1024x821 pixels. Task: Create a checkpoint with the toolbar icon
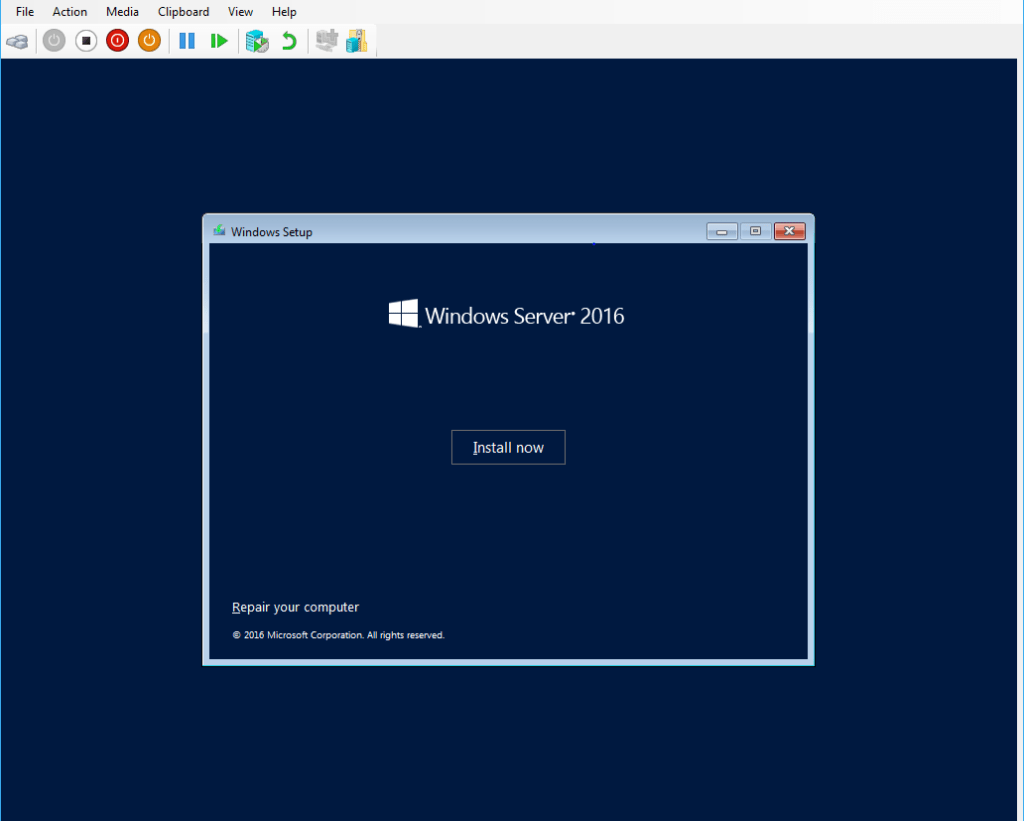(x=257, y=41)
